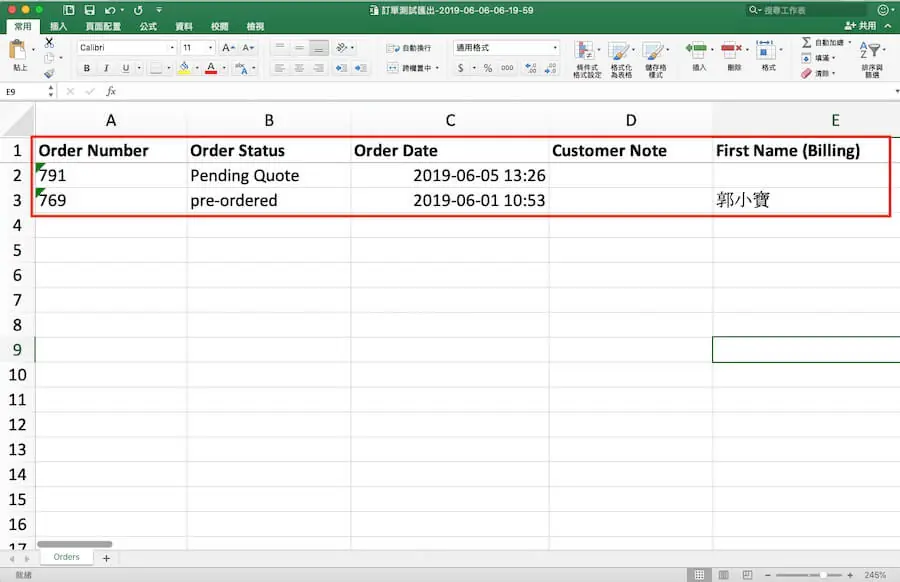This screenshot has width=900, height=582.
Task: Click the Undo arrow icon
Action: point(110,10)
